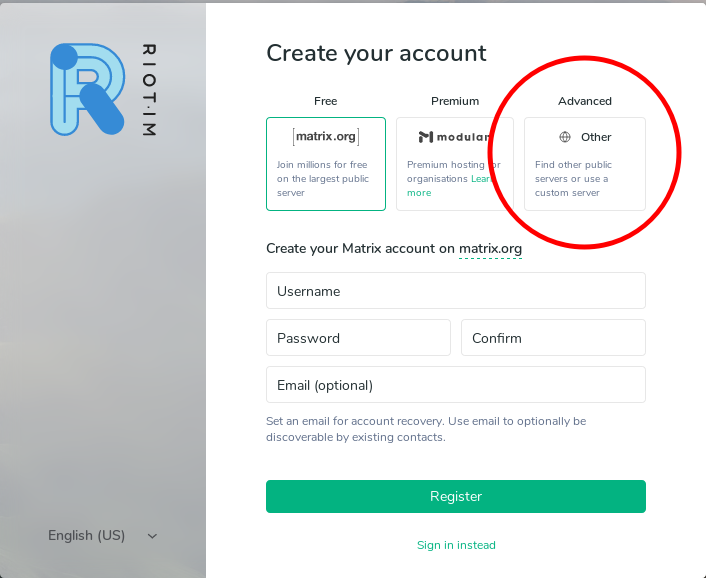Click the Riot.im R logo
Viewport: 706px width, 578px height.
point(88,89)
